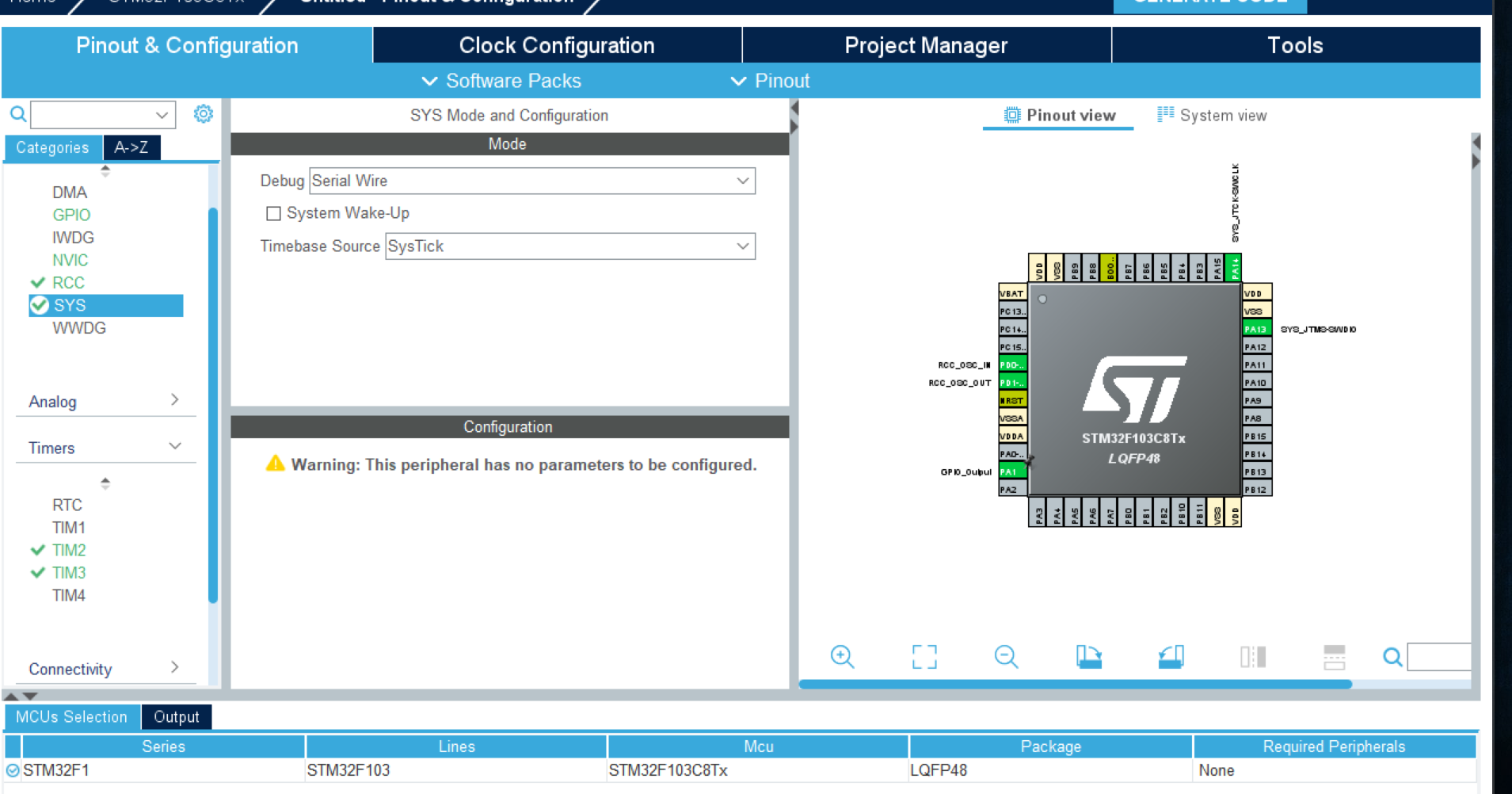Viewport: 1512px width, 794px height.
Task: Open TIM2 timer configuration
Action: (x=69, y=550)
